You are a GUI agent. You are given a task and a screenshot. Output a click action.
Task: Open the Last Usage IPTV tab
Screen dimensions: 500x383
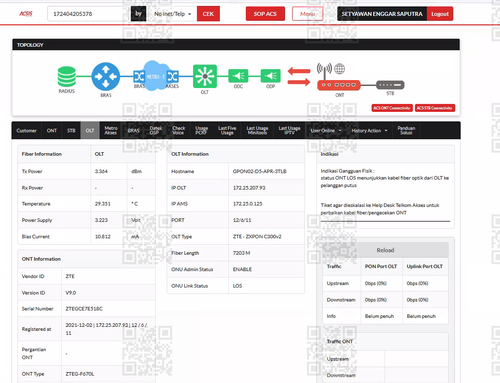(289, 130)
